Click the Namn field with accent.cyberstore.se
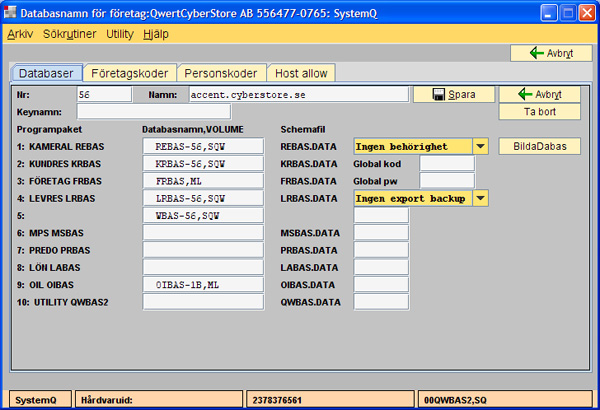 [x=298, y=94]
